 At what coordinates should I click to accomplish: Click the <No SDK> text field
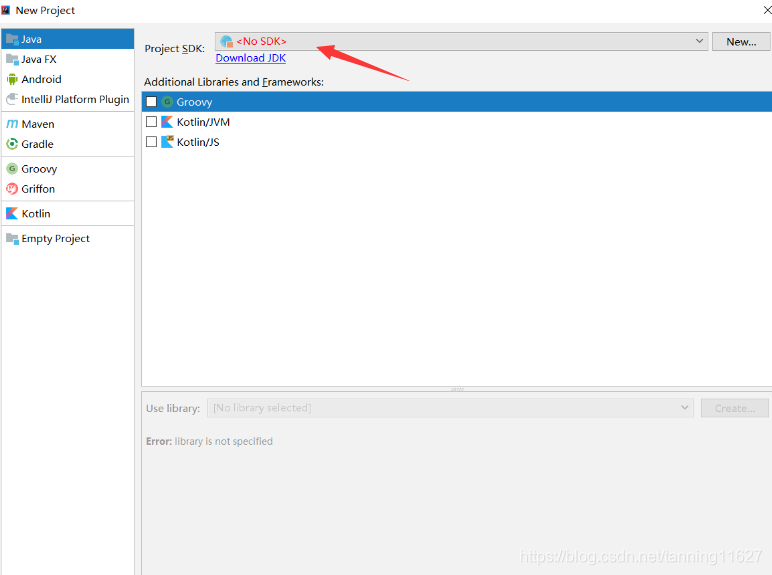coord(461,41)
